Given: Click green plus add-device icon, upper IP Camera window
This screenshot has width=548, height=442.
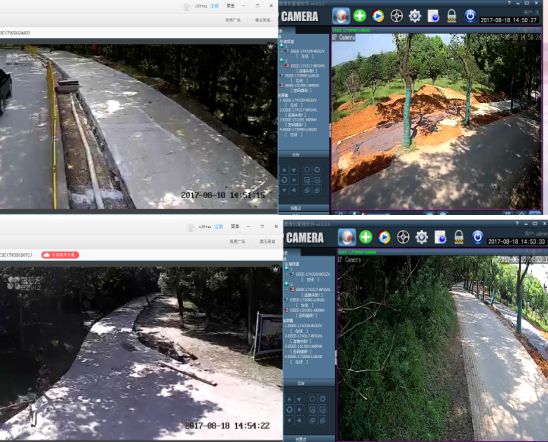Looking at the screenshot, I should [360, 16].
